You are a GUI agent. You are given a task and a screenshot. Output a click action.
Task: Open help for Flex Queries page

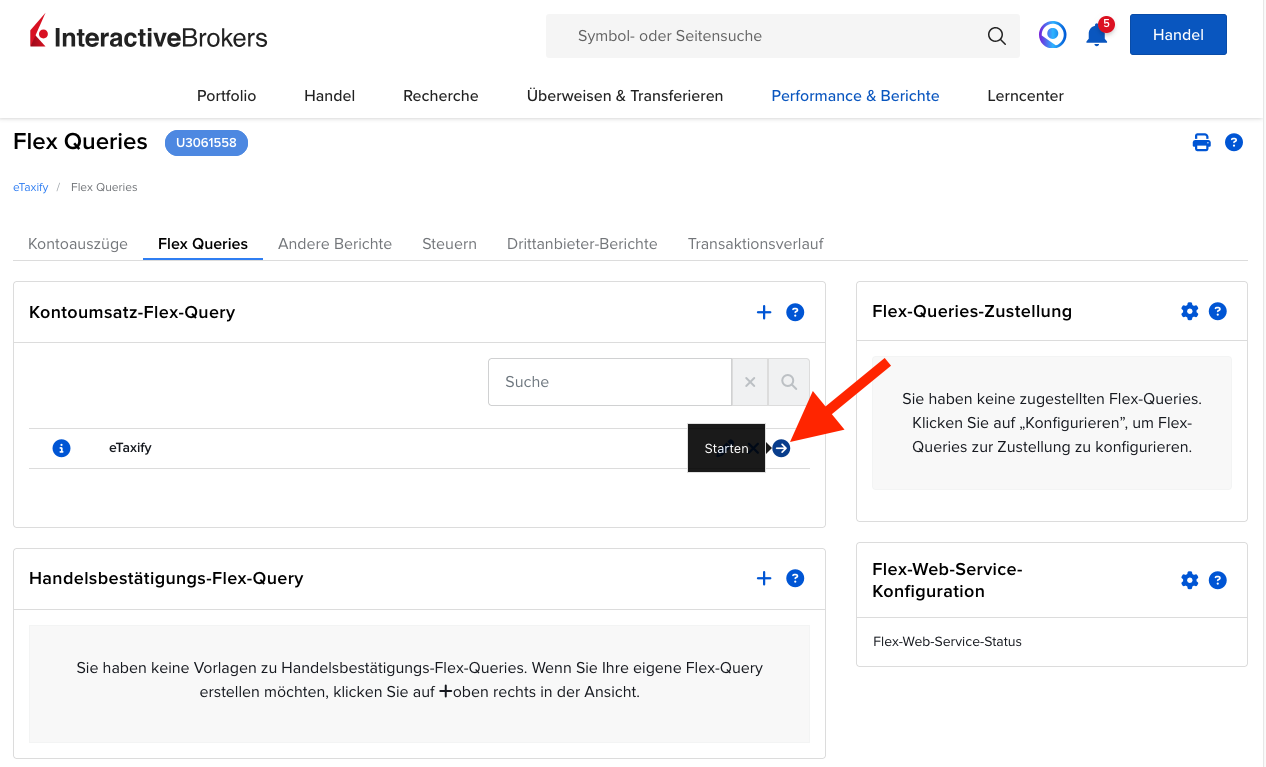click(x=1233, y=142)
